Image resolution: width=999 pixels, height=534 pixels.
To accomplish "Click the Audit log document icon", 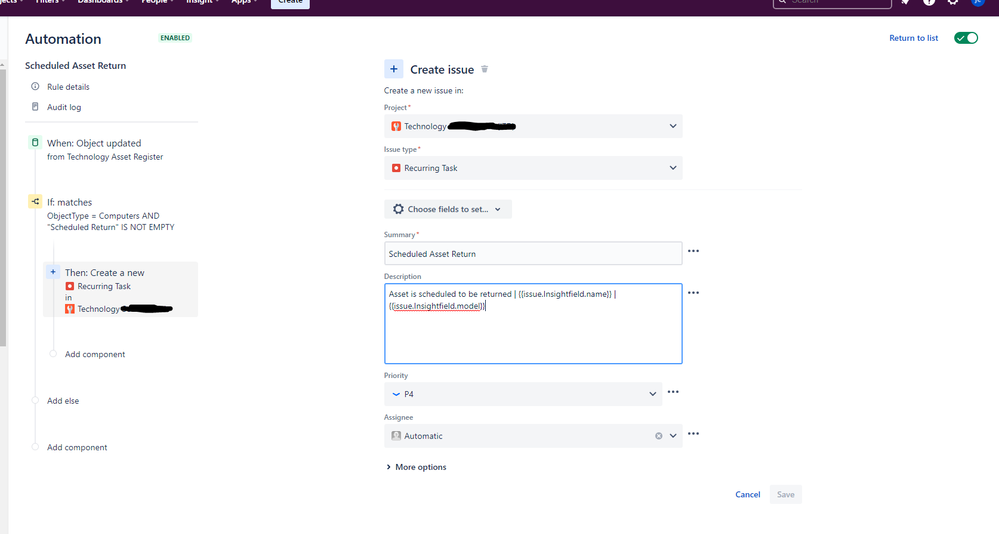I will click(x=35, y=107).
